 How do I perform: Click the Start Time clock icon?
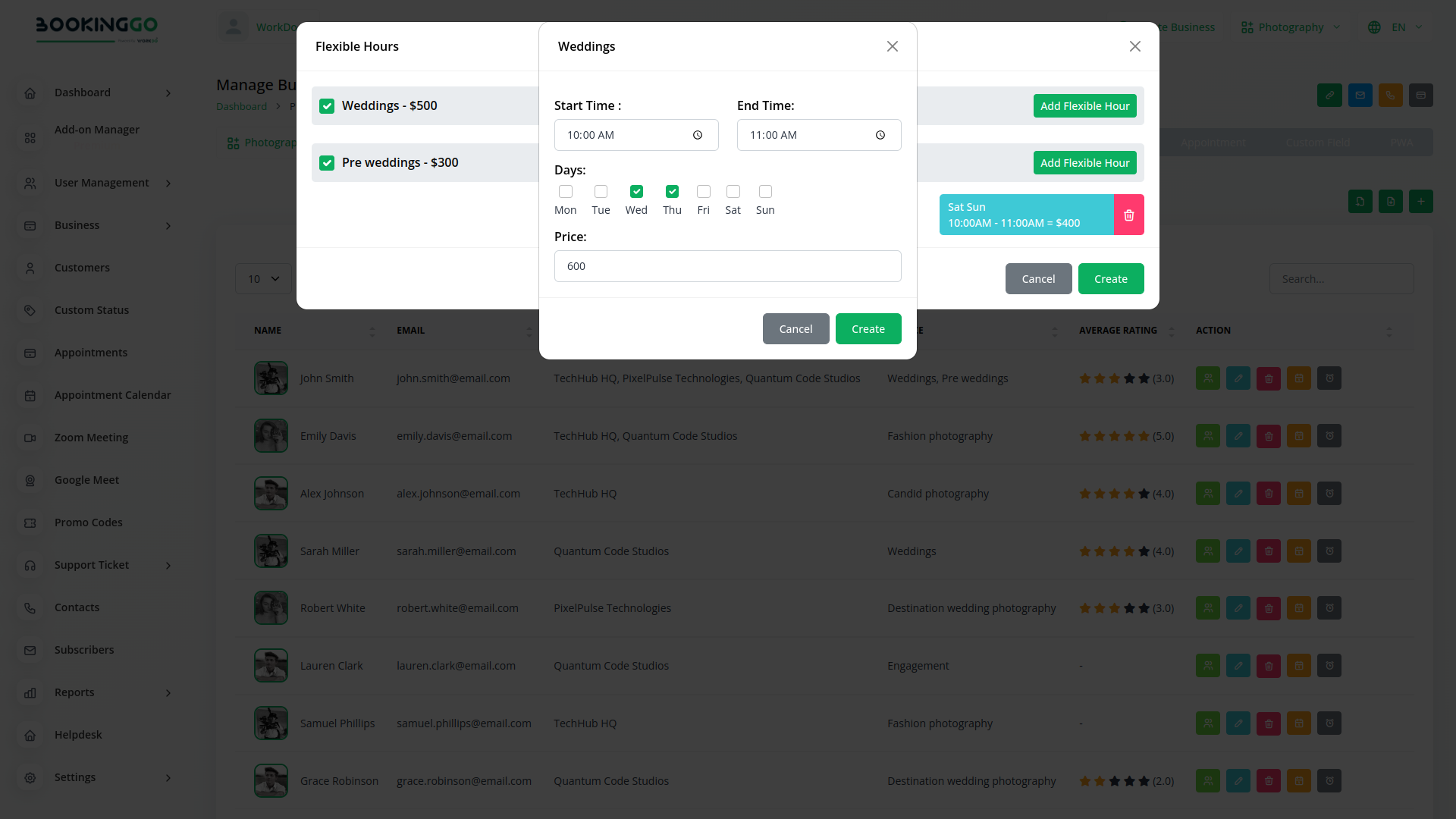(697, 136)
